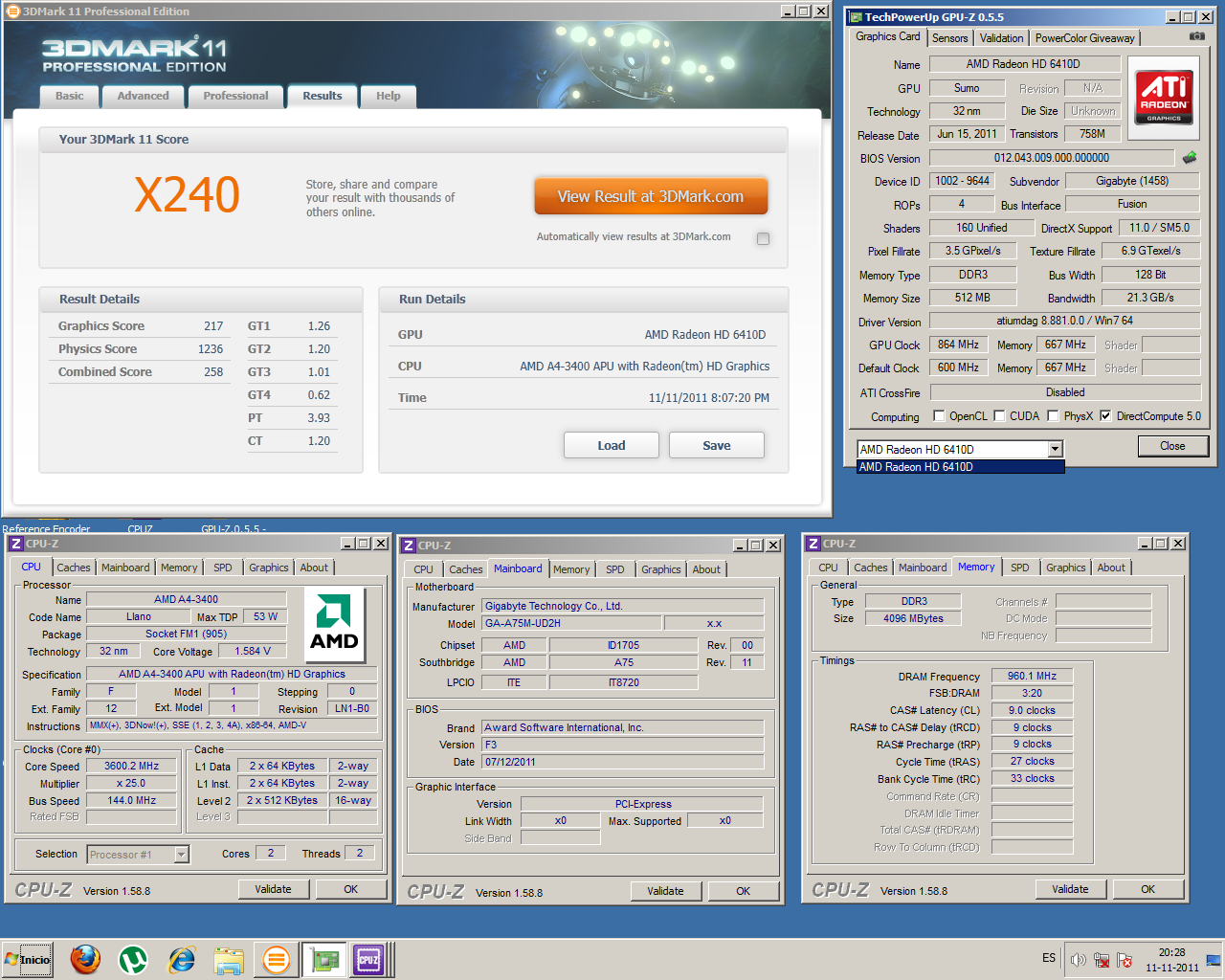Click the Save button in Run Details
The height and width of the screenshot is (980, 1225).
(x=717, y=445)
